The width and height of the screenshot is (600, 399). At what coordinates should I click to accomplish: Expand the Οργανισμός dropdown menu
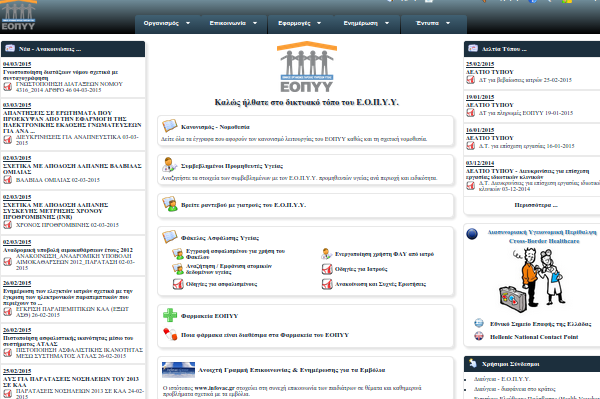(x=166, y=23)
